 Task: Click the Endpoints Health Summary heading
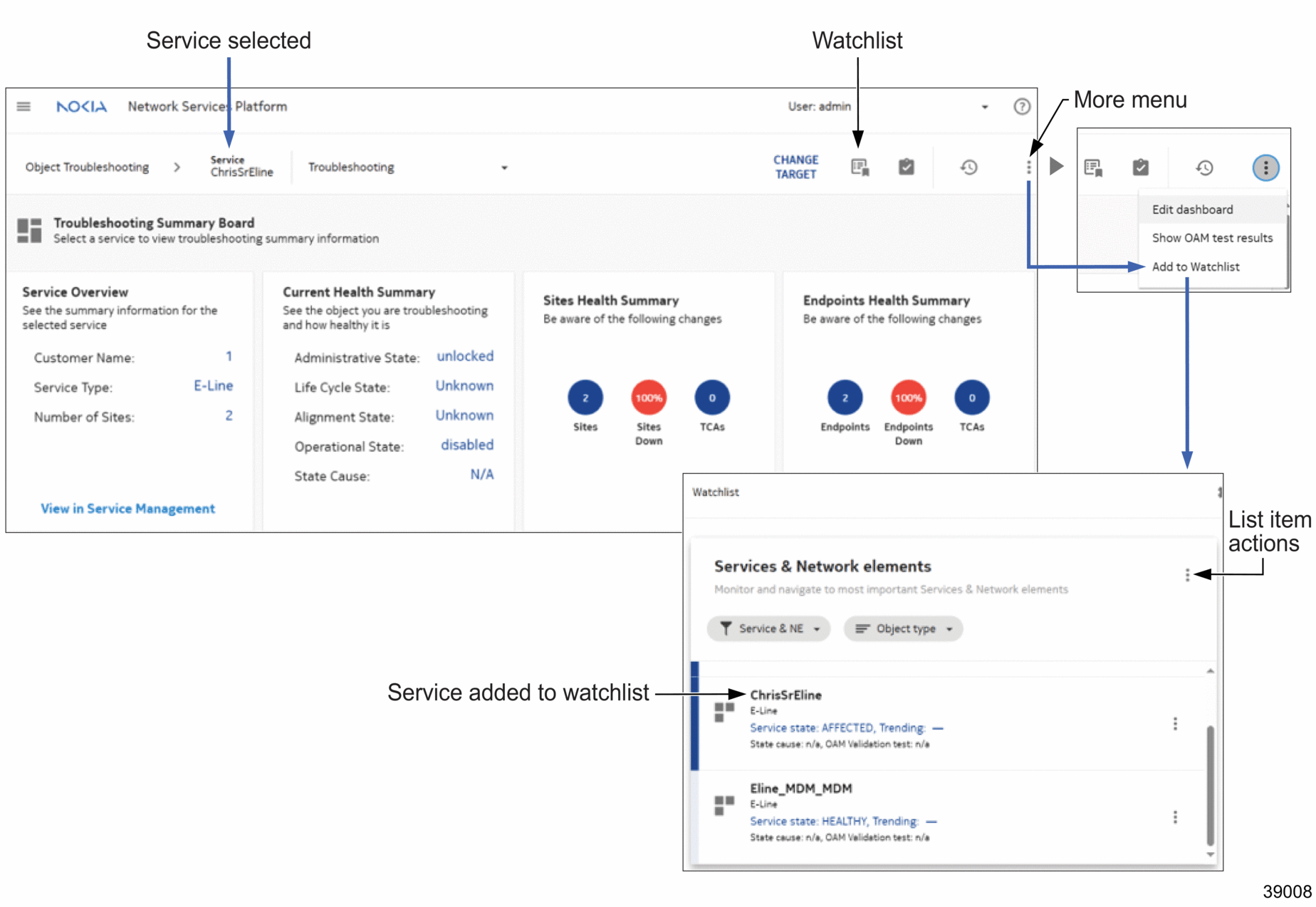click(x=887, y=301)
